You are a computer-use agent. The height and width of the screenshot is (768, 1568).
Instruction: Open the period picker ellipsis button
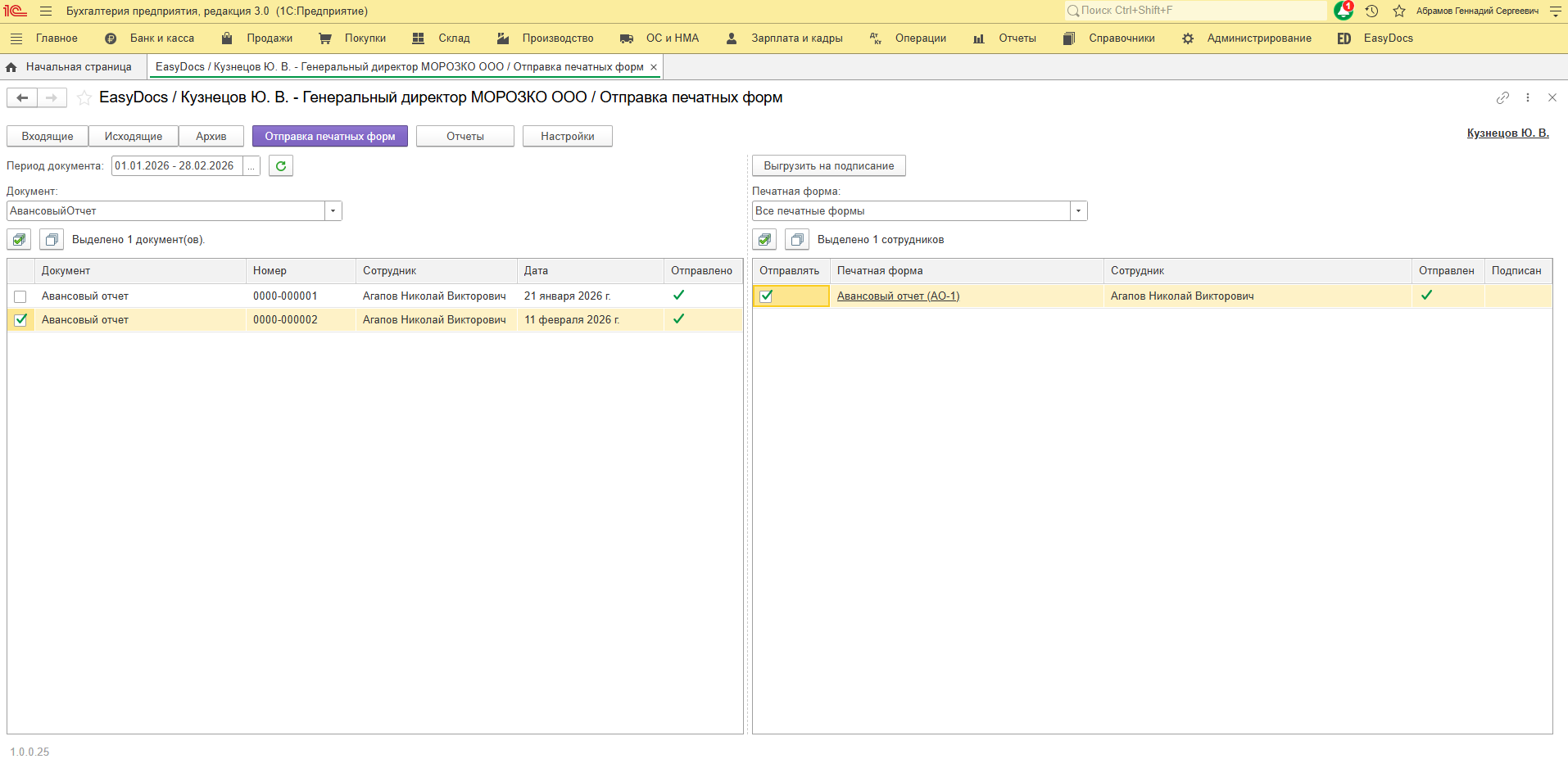point(252,166)
